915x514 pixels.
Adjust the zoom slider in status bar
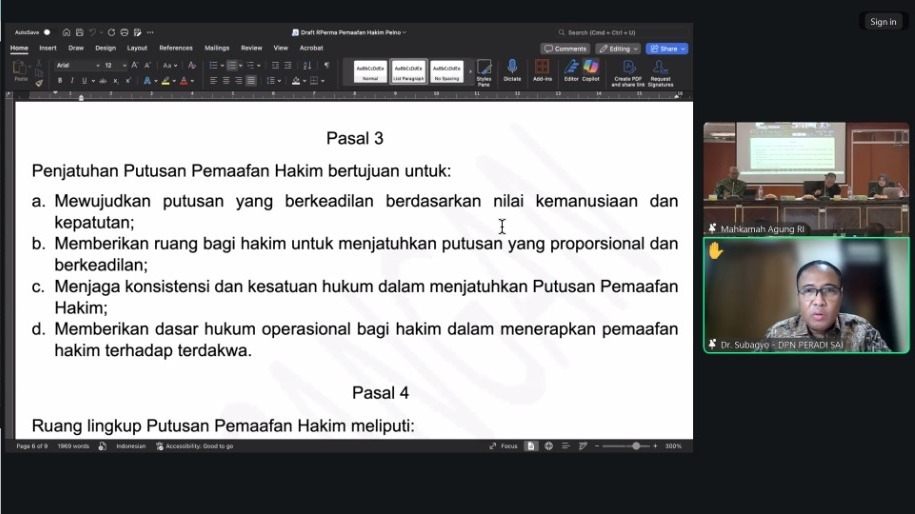coord(635,446)
